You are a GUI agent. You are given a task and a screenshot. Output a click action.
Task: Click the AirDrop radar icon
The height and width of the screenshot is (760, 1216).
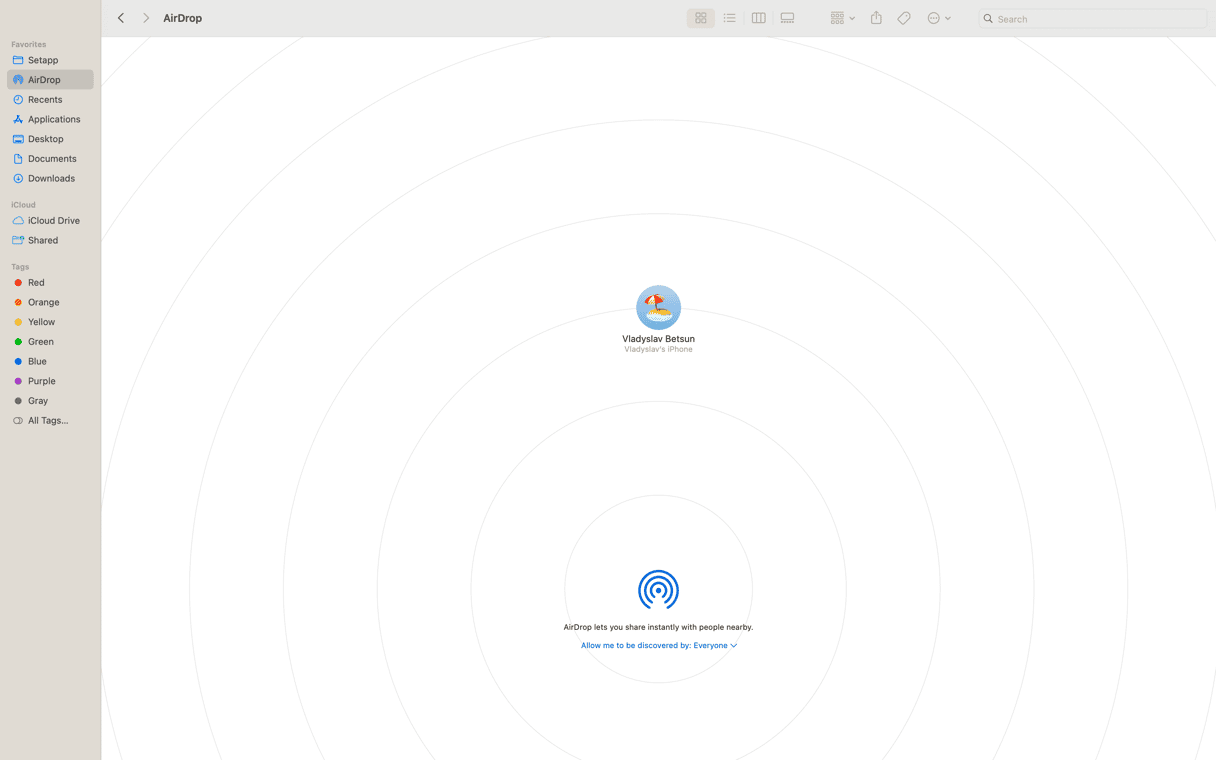point(658,590)
